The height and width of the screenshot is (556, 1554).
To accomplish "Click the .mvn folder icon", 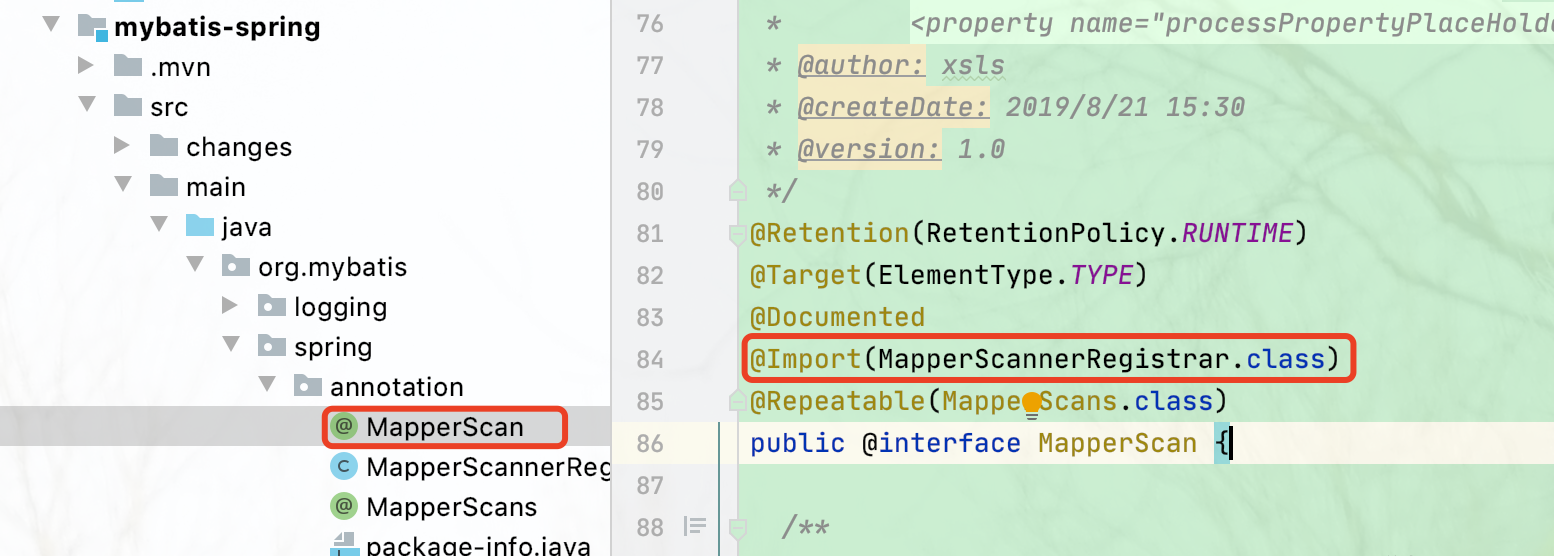I will coord(128,66).
